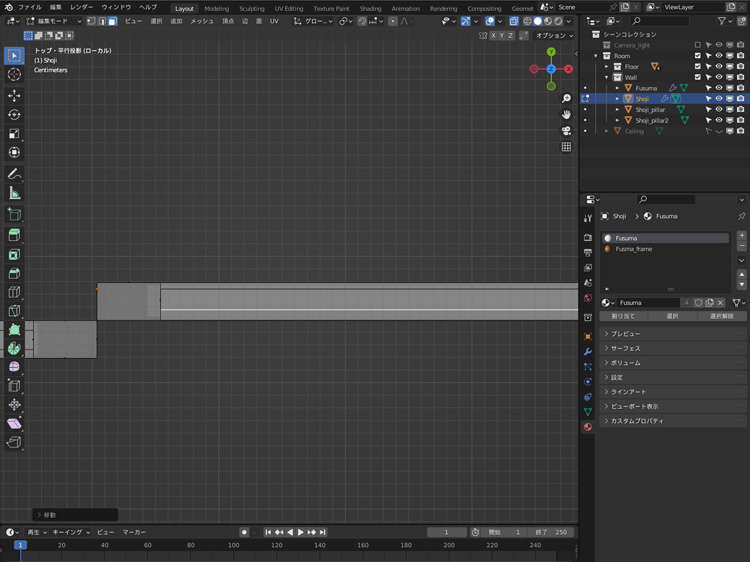This screenshot has width=750, height=562.
Task: Expand the サーフェス panel
Action: (x=625, y=348)
